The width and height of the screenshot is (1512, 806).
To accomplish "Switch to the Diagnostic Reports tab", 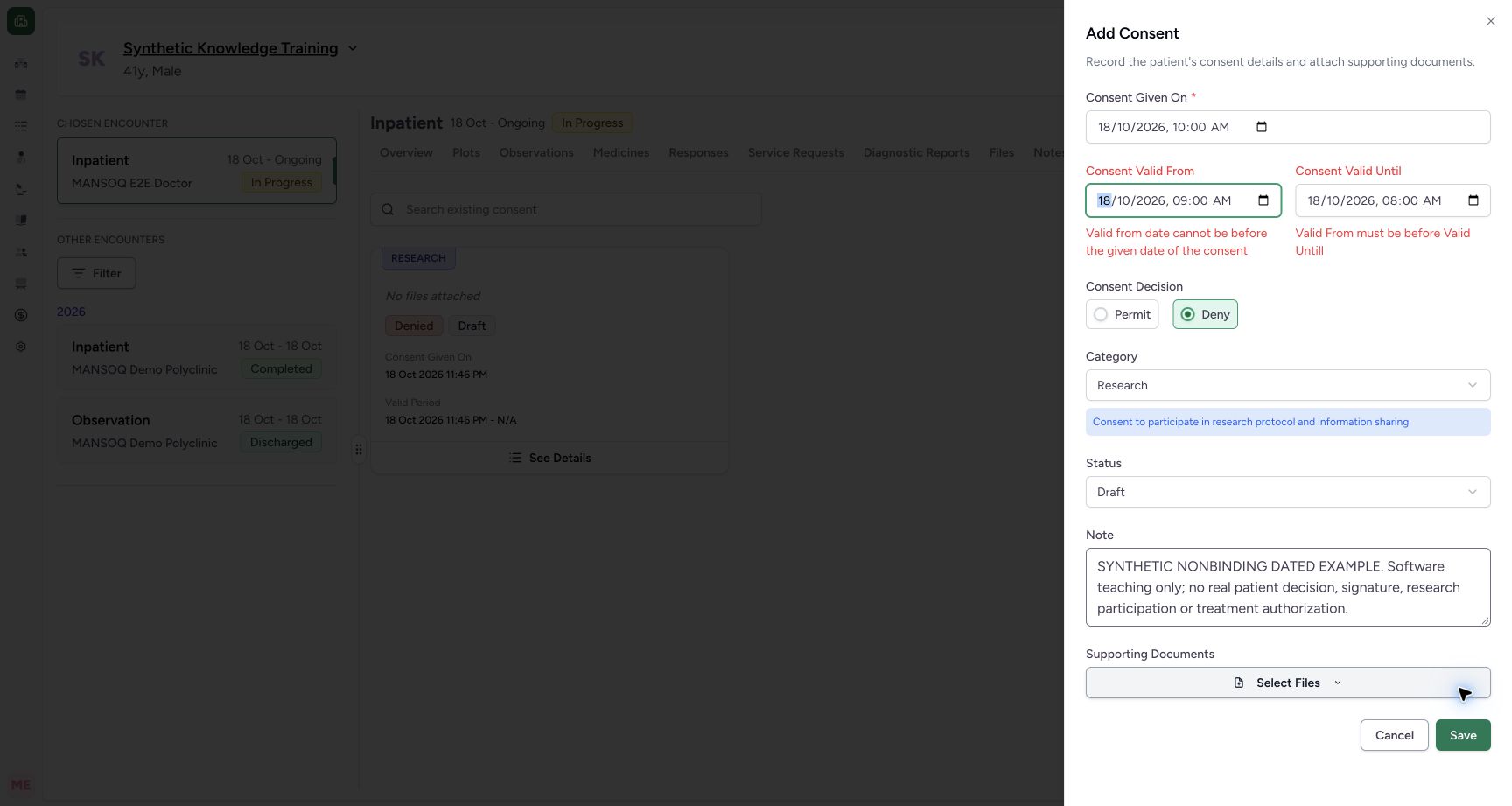I will point(916,152).
